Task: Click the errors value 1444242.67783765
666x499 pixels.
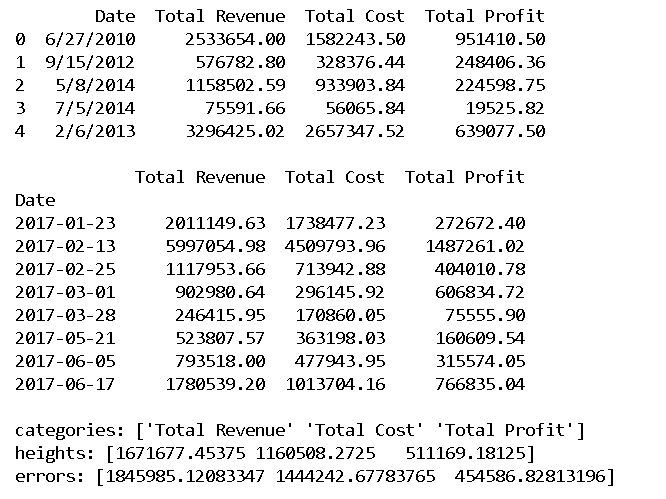Action: [x=356, y=476]
